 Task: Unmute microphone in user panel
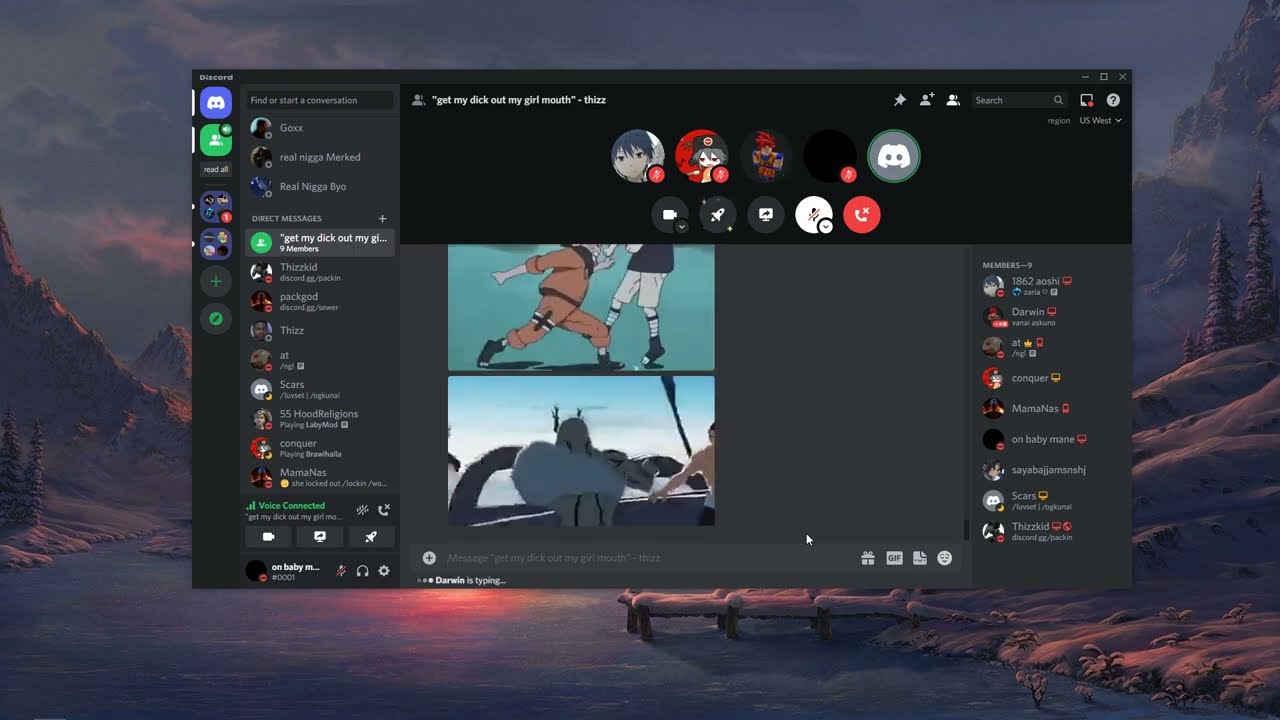[341, 571]
